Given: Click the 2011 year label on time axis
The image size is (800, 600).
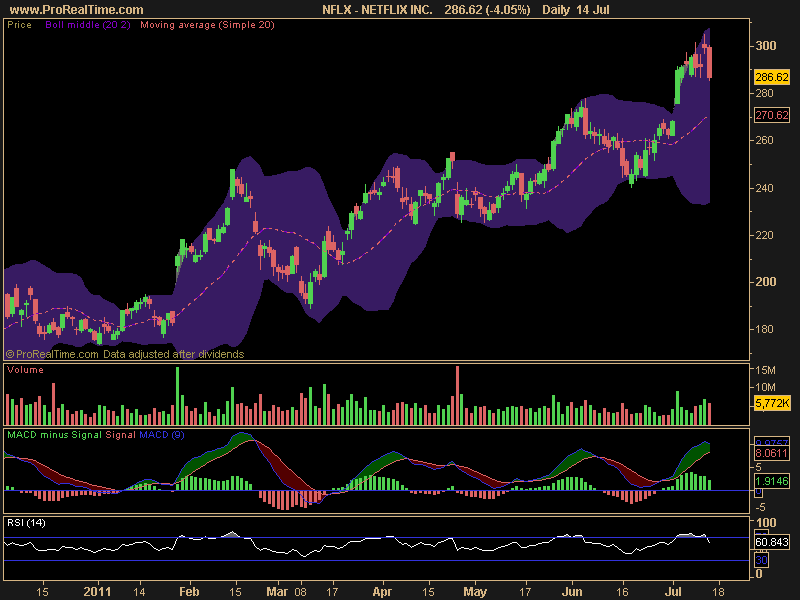Looking at the screenshot, I should tap(97, 591).
